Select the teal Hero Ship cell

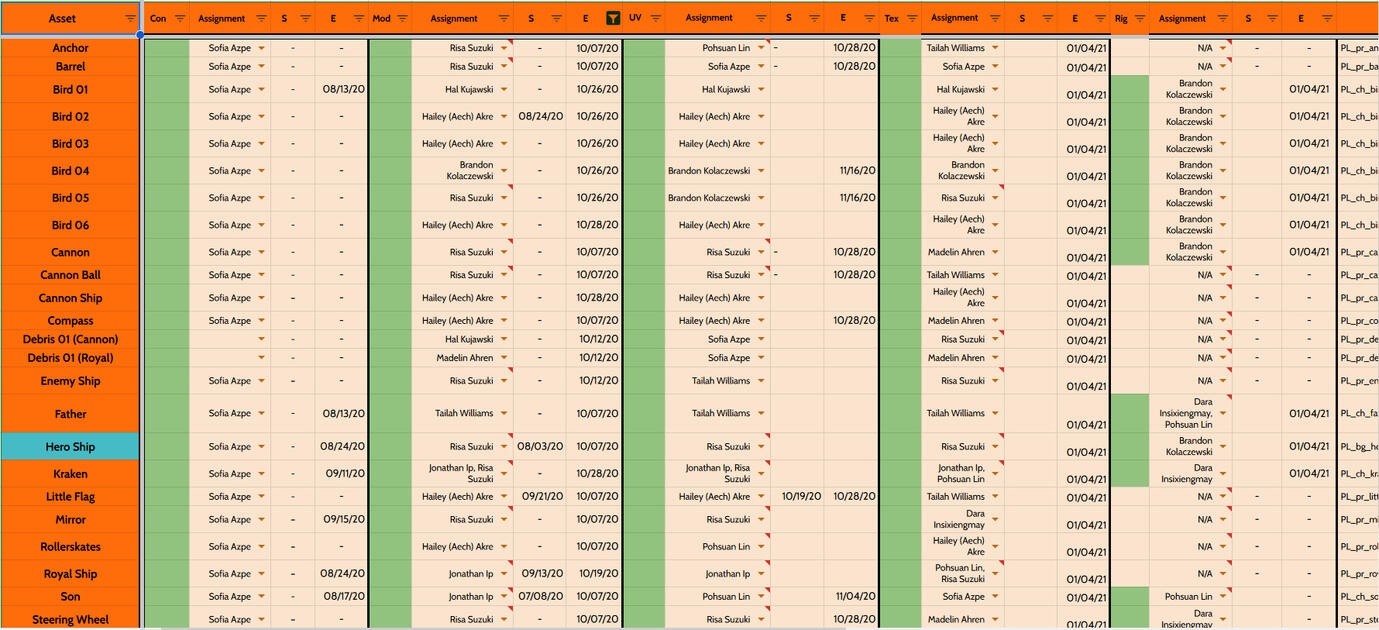point(70,447)
